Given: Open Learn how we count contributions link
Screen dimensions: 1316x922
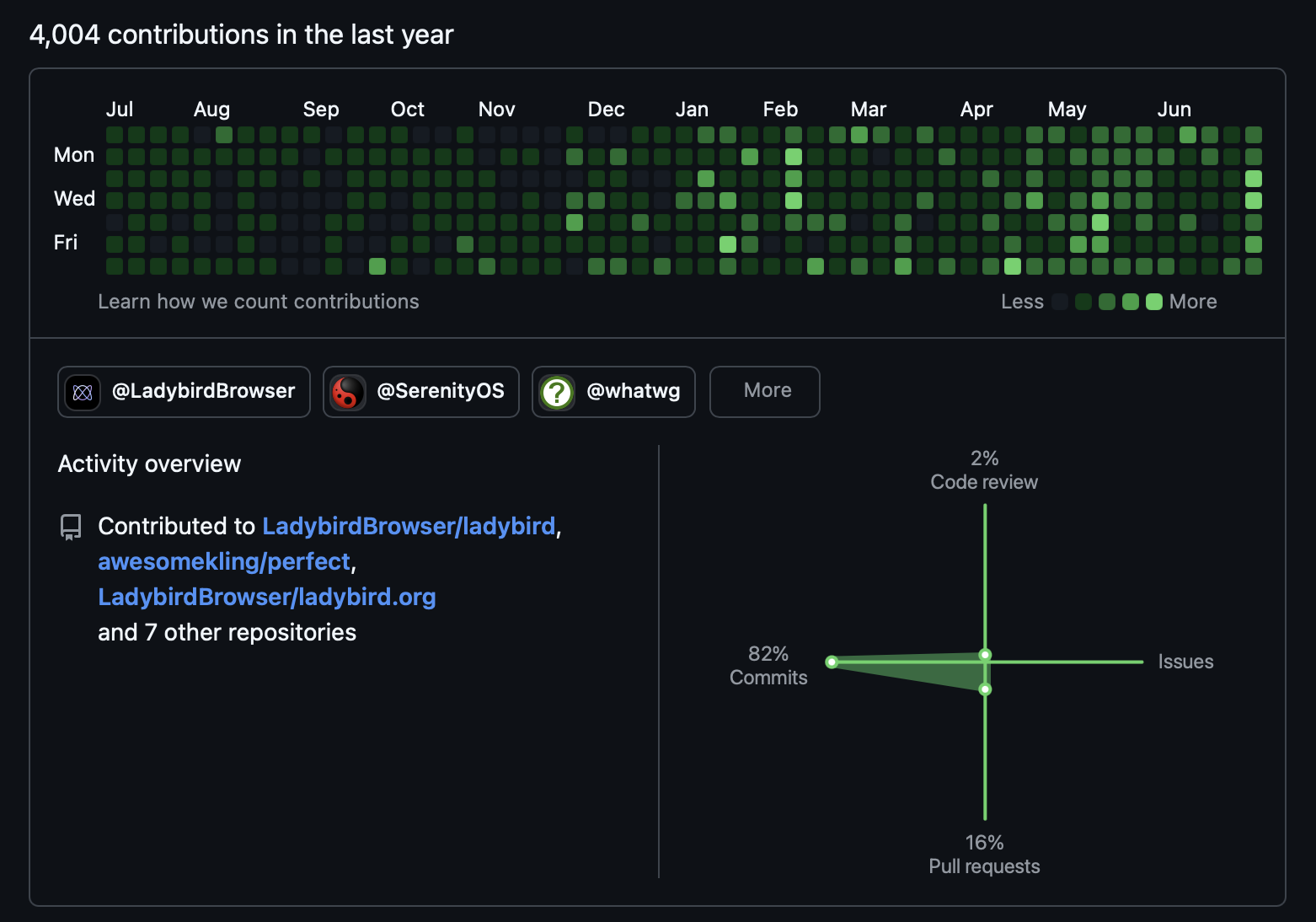Looking at the screenshot, I should pos(259,302).
